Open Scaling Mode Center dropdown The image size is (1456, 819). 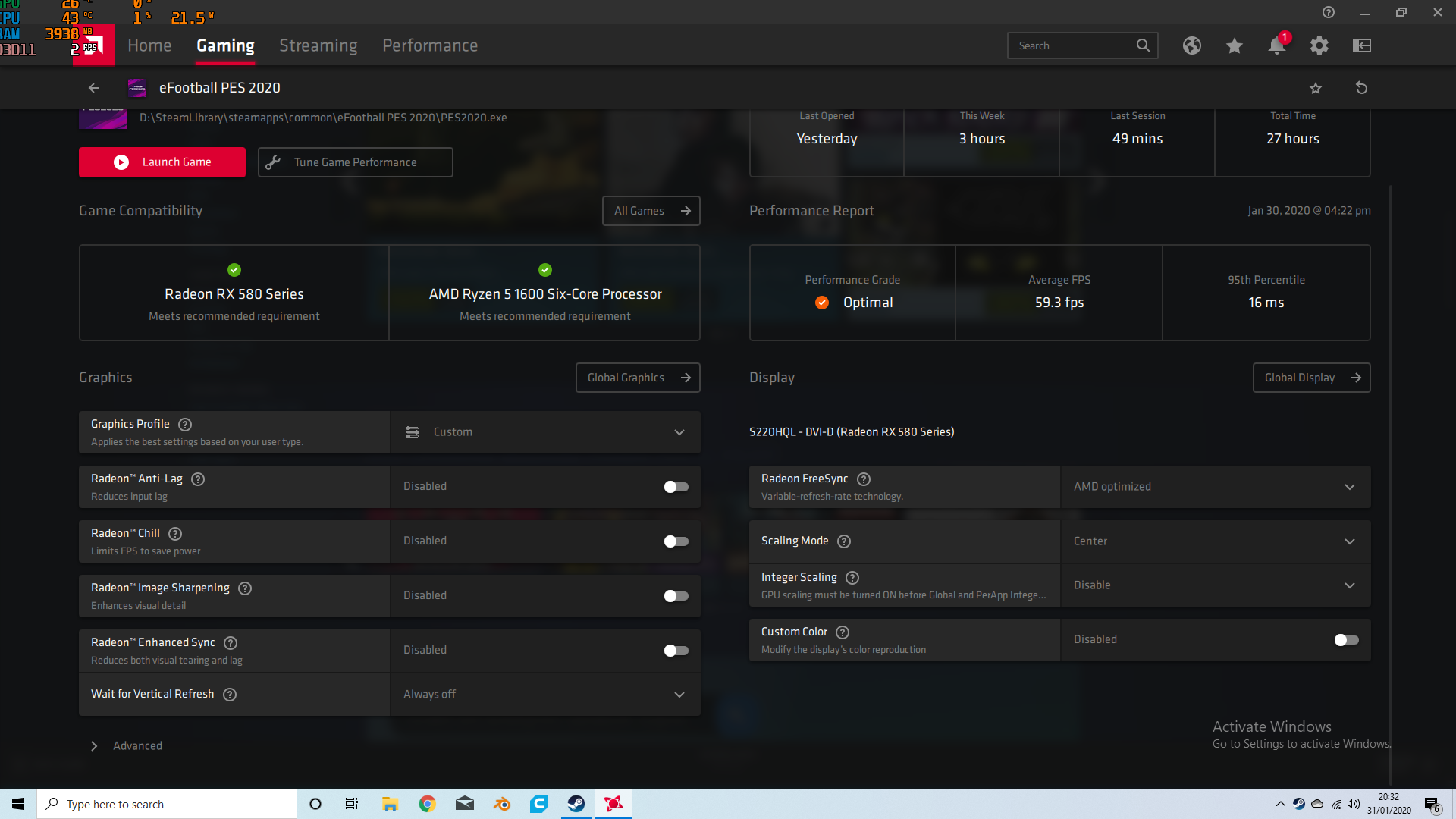click(x=1216, y=541)
